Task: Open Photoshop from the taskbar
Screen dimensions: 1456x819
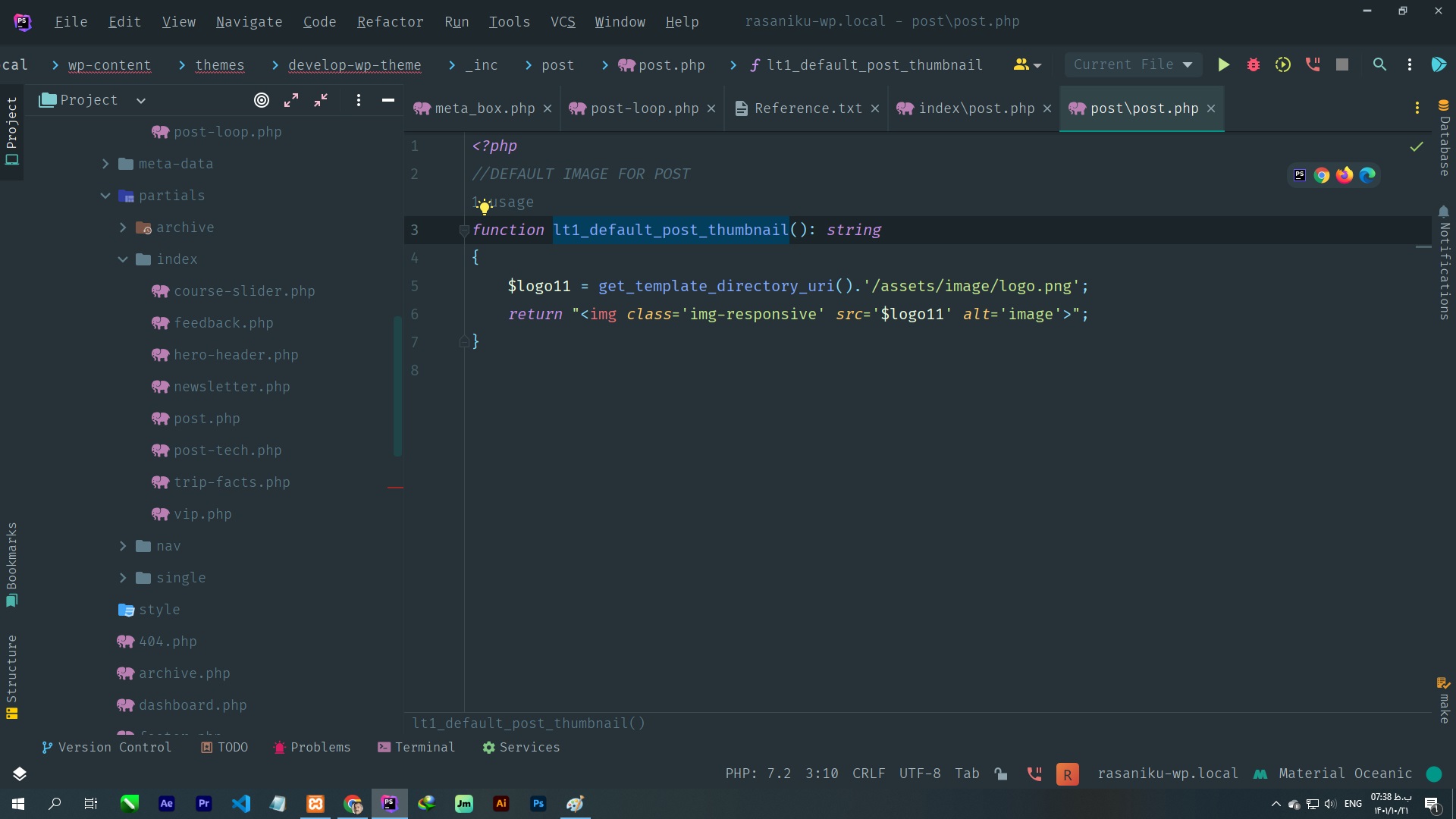Action: (x=538, y=804)
